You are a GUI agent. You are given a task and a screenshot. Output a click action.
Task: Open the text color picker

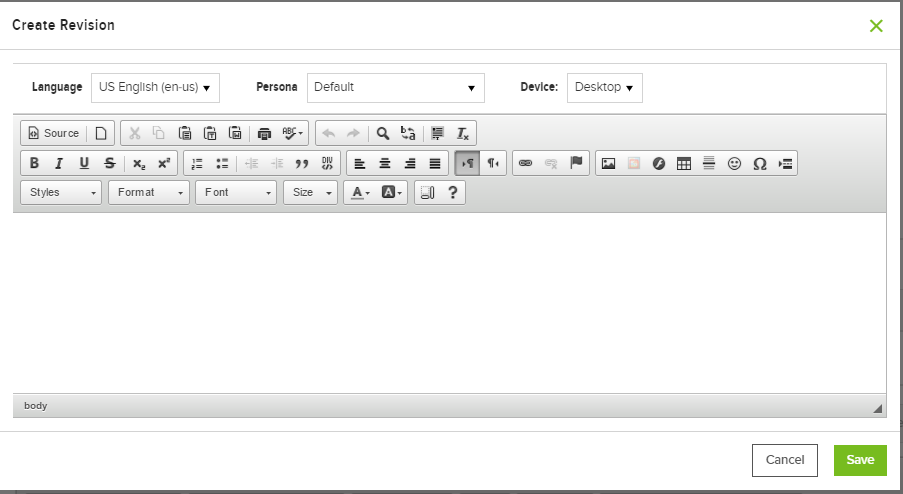coord(361,192)
